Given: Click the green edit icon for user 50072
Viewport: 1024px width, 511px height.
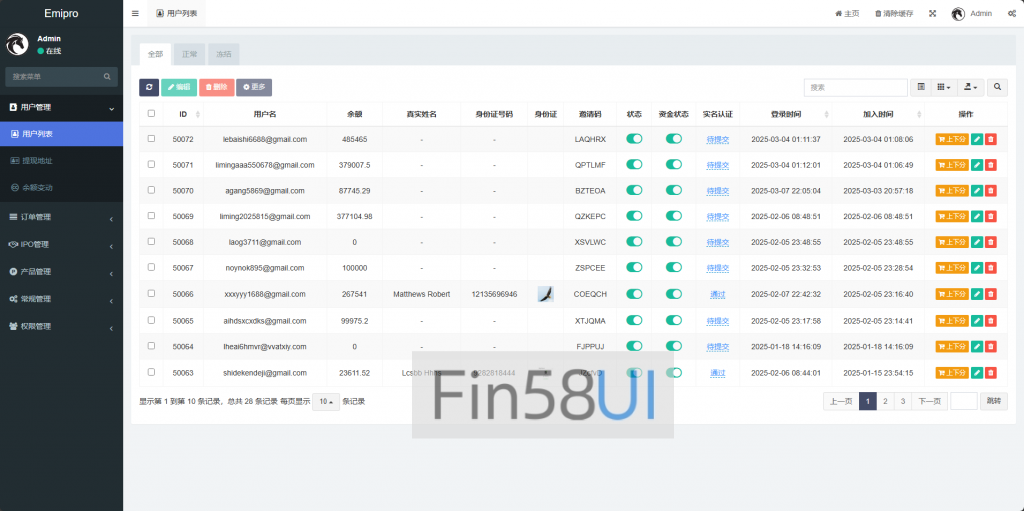Looking at the screenshot, I should tap(977, 139).
